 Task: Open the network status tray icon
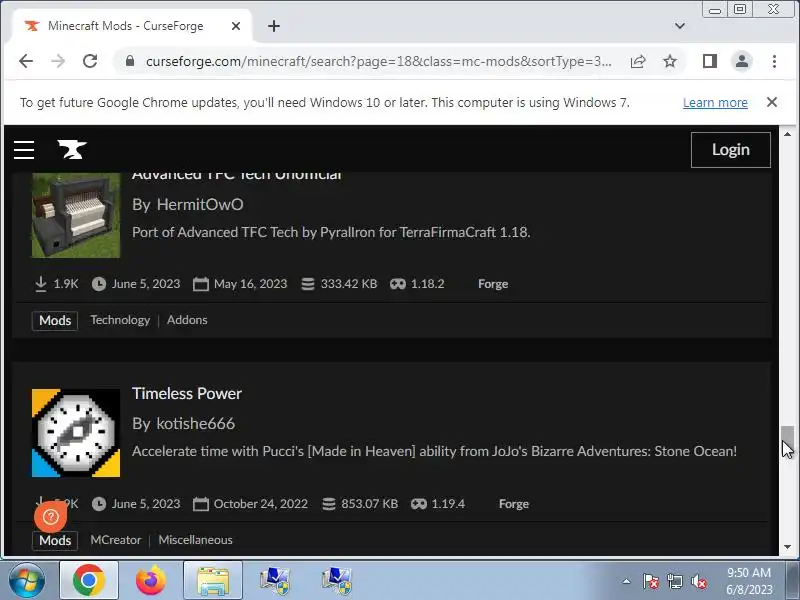pyautogui.click(x=675, y=581)
